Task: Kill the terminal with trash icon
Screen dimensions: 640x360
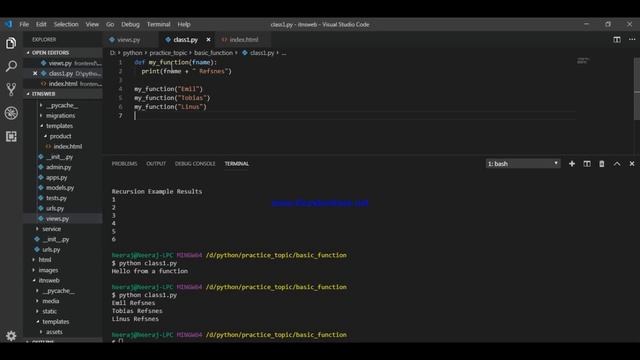Action: click(x=602, y=164)
